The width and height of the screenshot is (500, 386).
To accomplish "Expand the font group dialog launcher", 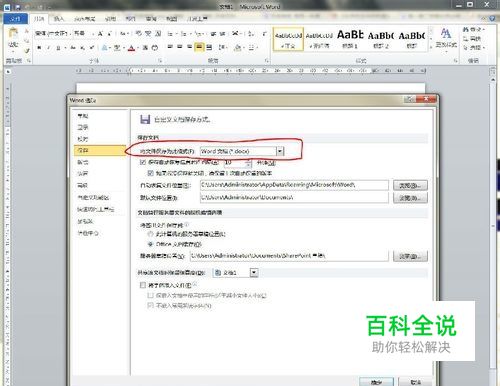I will point(160,61).
